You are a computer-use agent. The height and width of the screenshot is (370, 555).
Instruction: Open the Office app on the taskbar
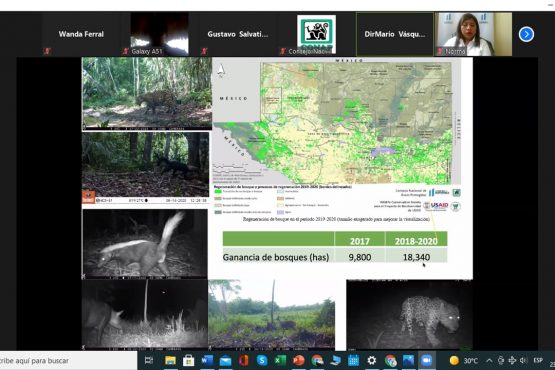click(x=244, y=360)
